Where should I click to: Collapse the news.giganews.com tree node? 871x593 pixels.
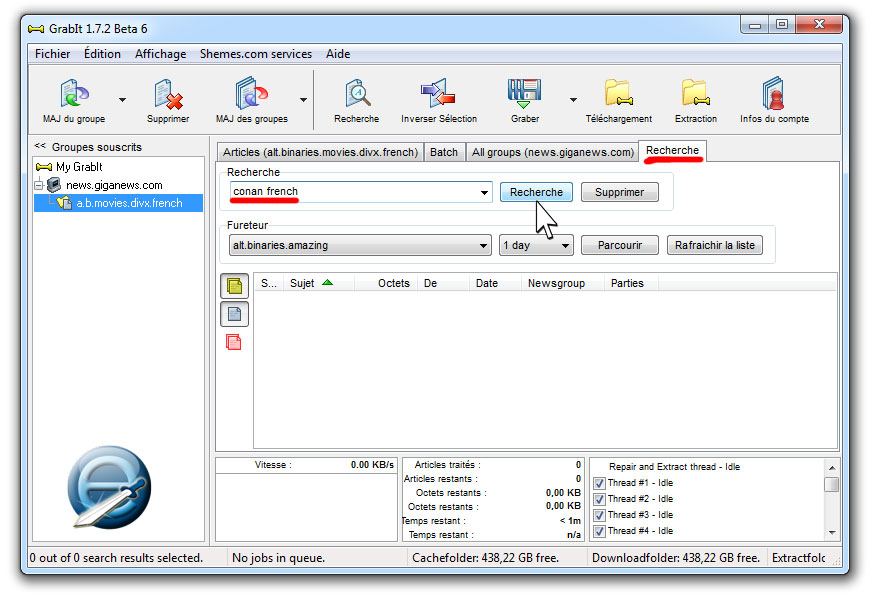pyautogui.click(x=38, y=185)
